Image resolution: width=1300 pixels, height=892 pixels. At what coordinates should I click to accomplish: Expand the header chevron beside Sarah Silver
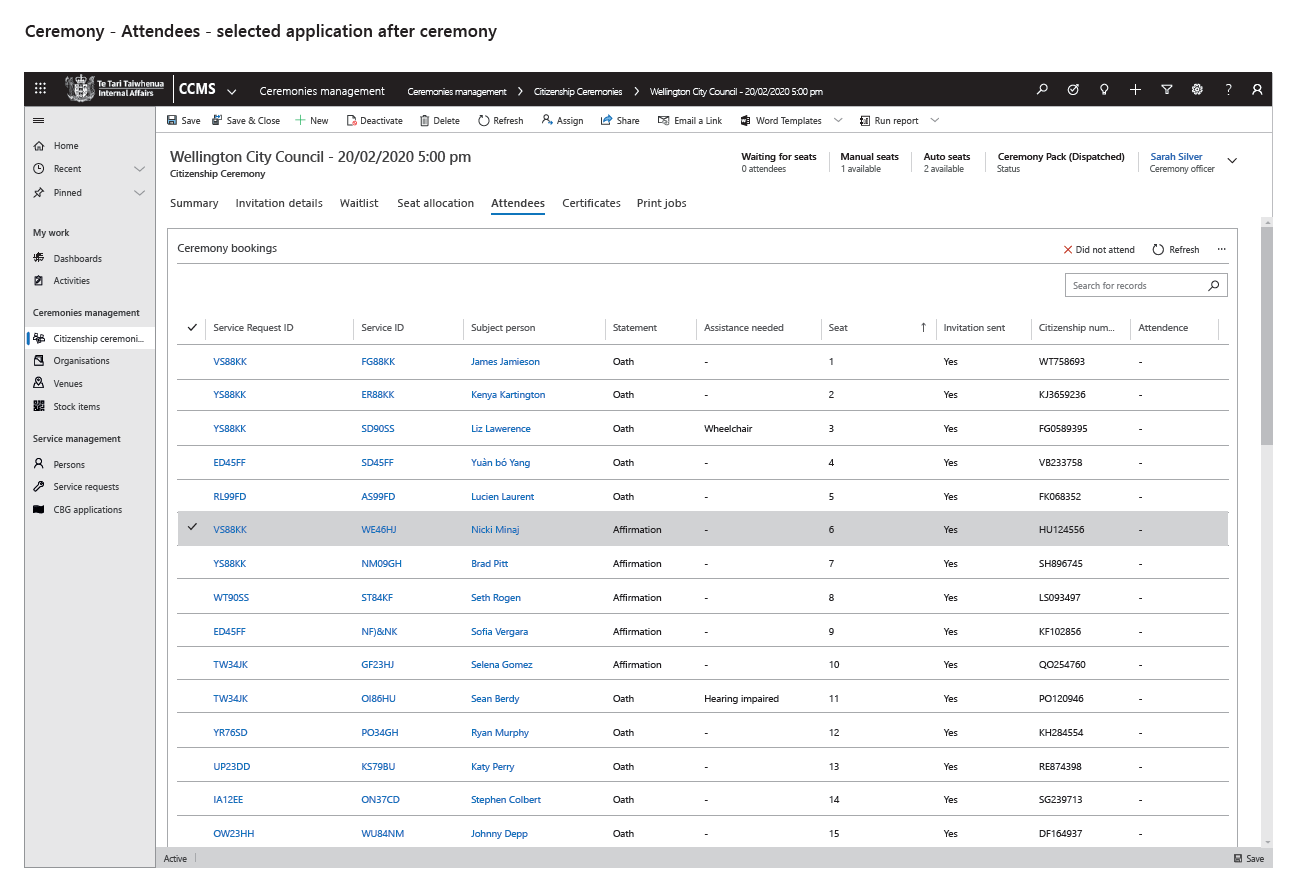click(1232, 161)
